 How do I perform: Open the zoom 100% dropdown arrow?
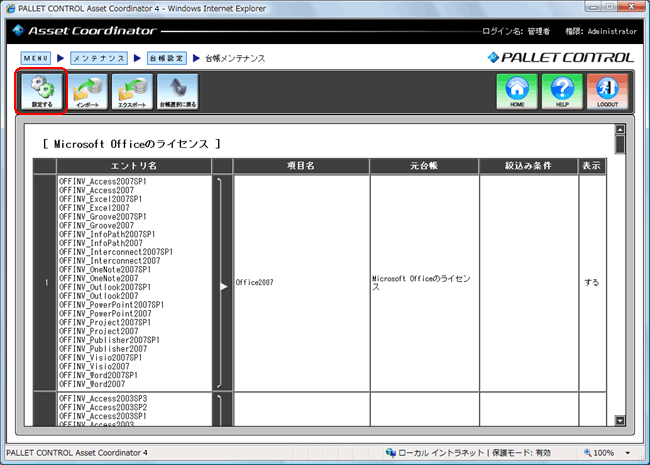(x=628, y=453)
